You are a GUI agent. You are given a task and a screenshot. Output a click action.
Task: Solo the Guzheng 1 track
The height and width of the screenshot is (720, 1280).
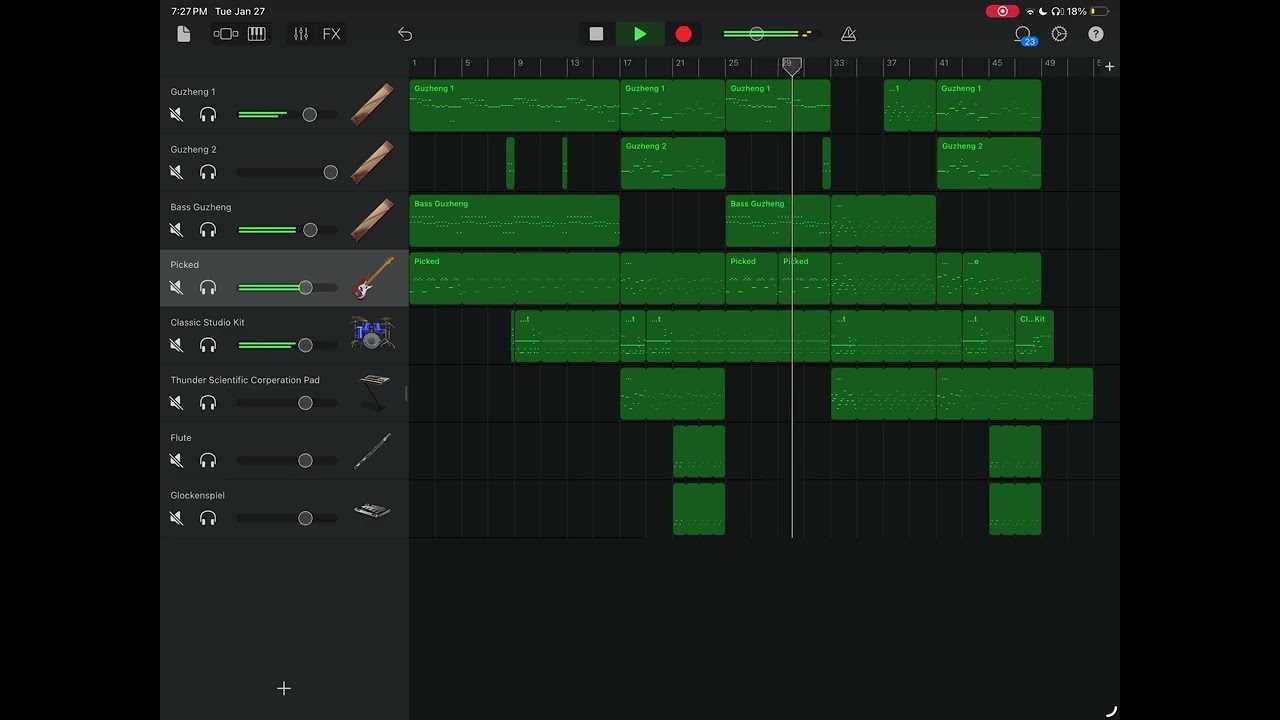click(208, 115)
